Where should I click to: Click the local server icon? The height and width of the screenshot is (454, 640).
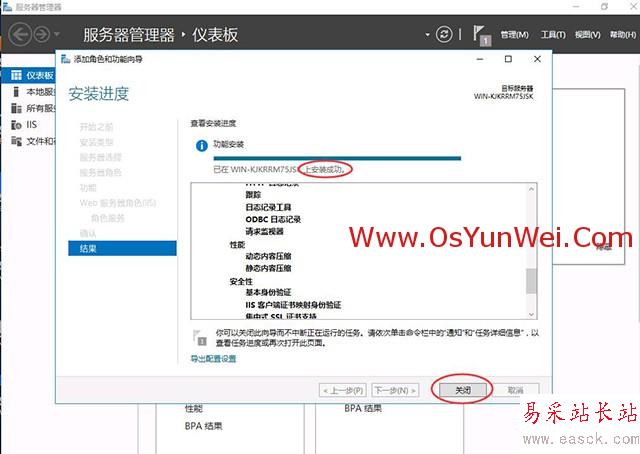[x=16, y=92]
